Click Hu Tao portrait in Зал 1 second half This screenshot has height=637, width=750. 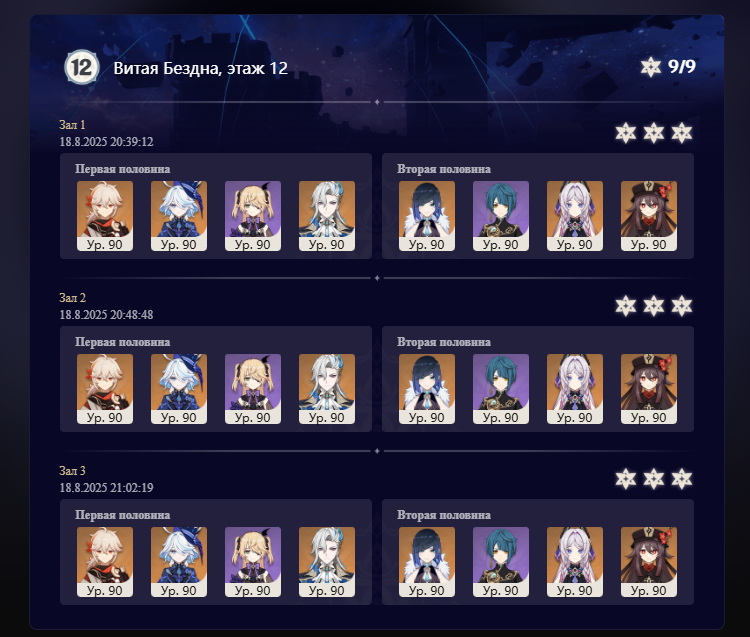(649, 216)
